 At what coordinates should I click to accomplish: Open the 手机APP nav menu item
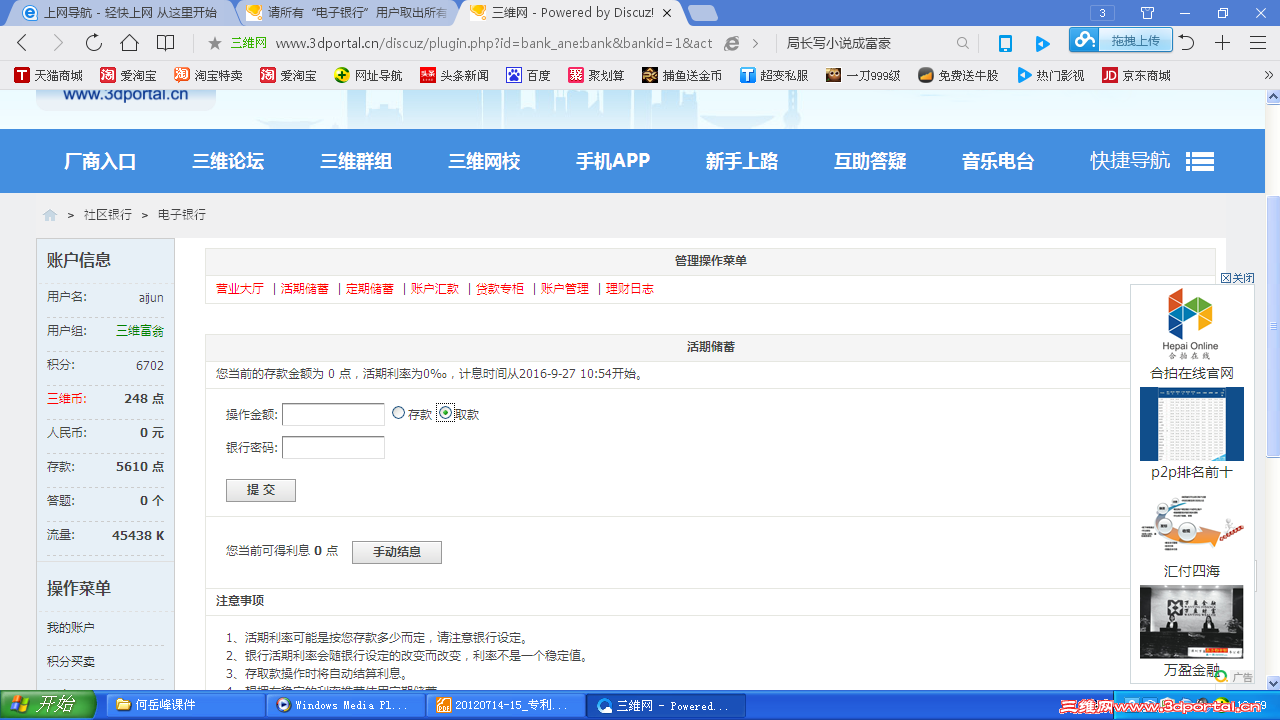(613, 161)
